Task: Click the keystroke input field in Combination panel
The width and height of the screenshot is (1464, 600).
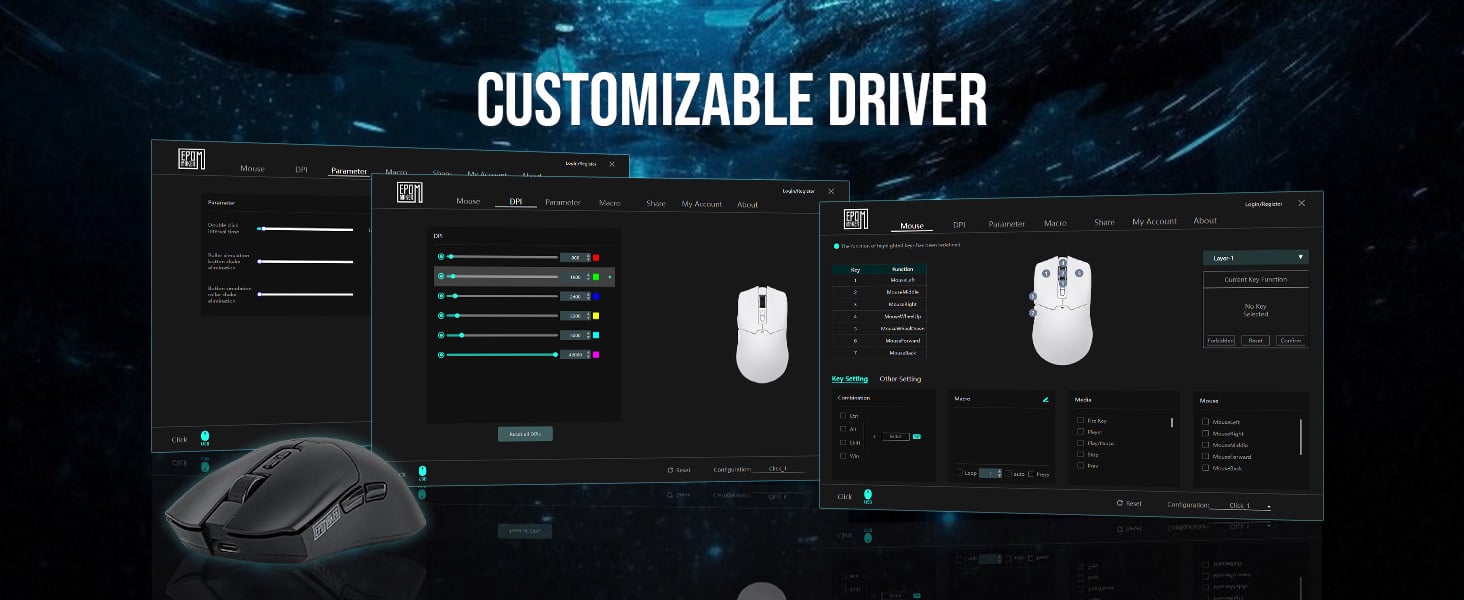Action: tap(895, 436)
